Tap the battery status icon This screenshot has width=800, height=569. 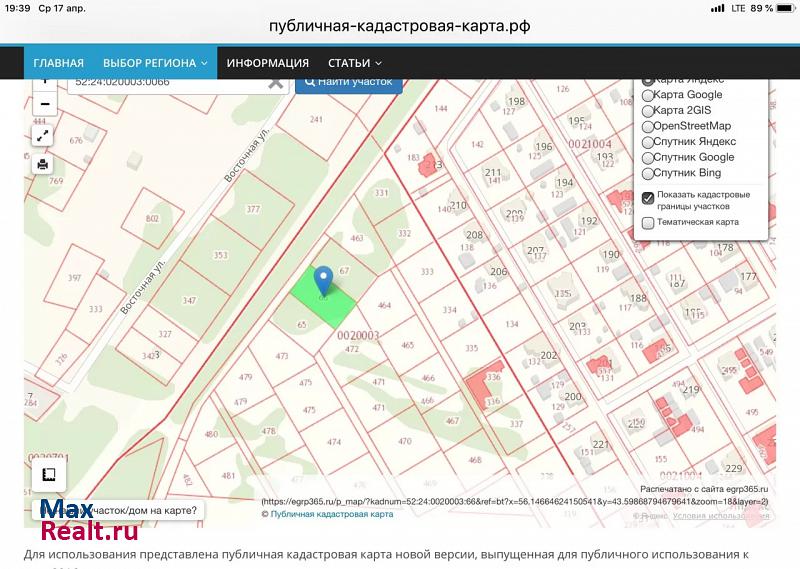coord(784,8)
